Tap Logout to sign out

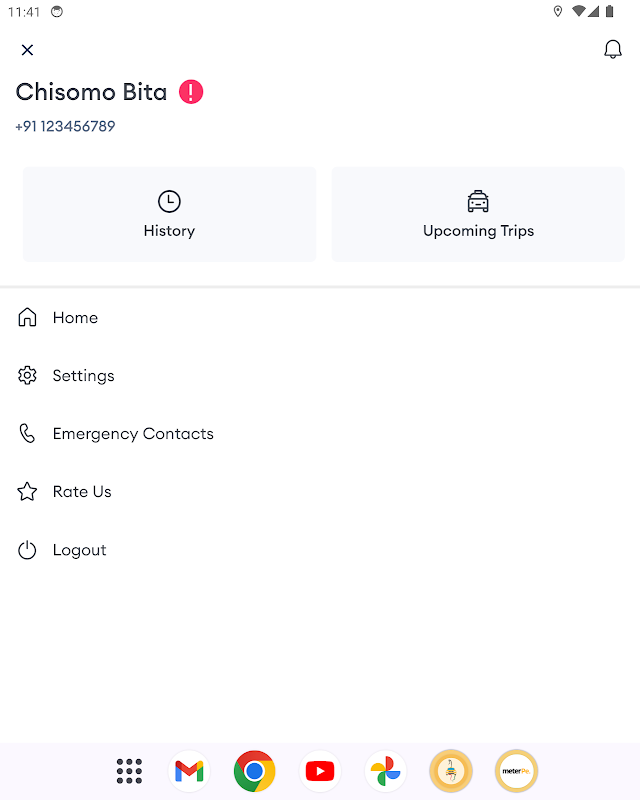(79, 550)
